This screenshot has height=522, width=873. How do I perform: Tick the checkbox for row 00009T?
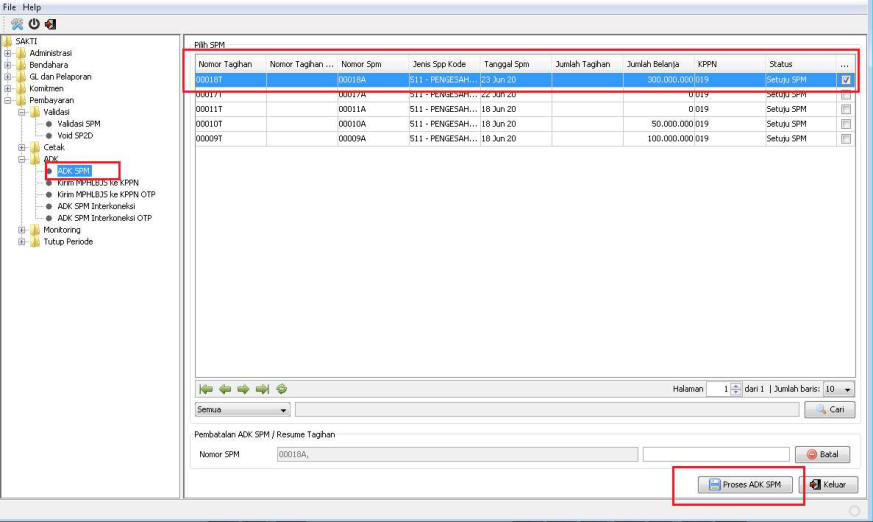tap(846, 139)
